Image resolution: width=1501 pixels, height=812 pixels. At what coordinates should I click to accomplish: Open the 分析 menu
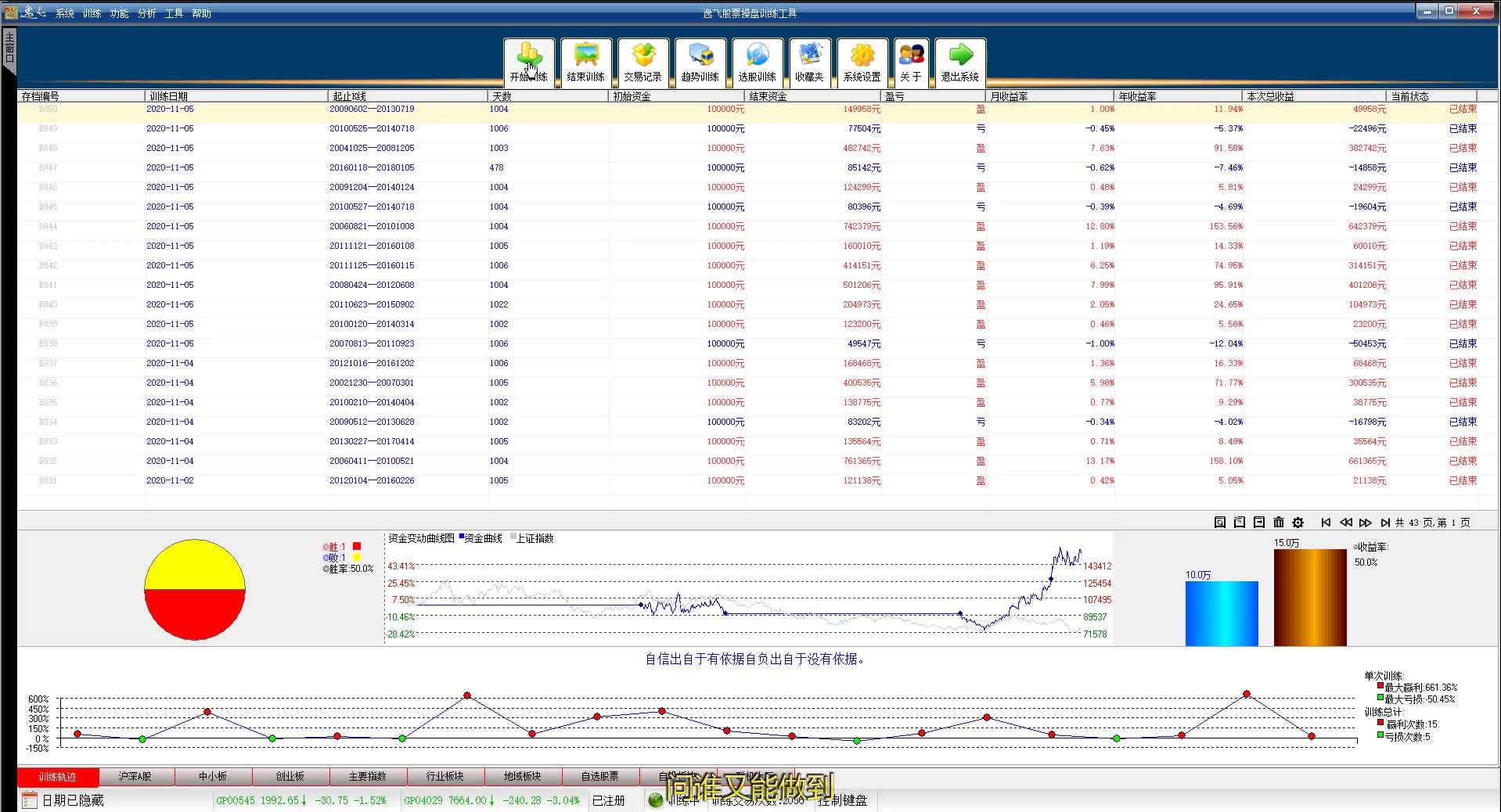146,13
